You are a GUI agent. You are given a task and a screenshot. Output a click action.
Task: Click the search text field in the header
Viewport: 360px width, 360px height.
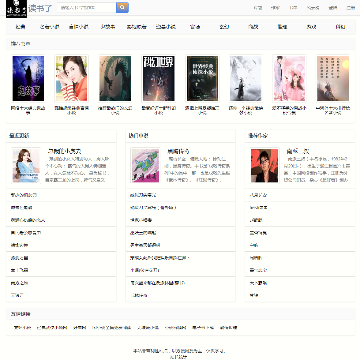pos(87,7)
